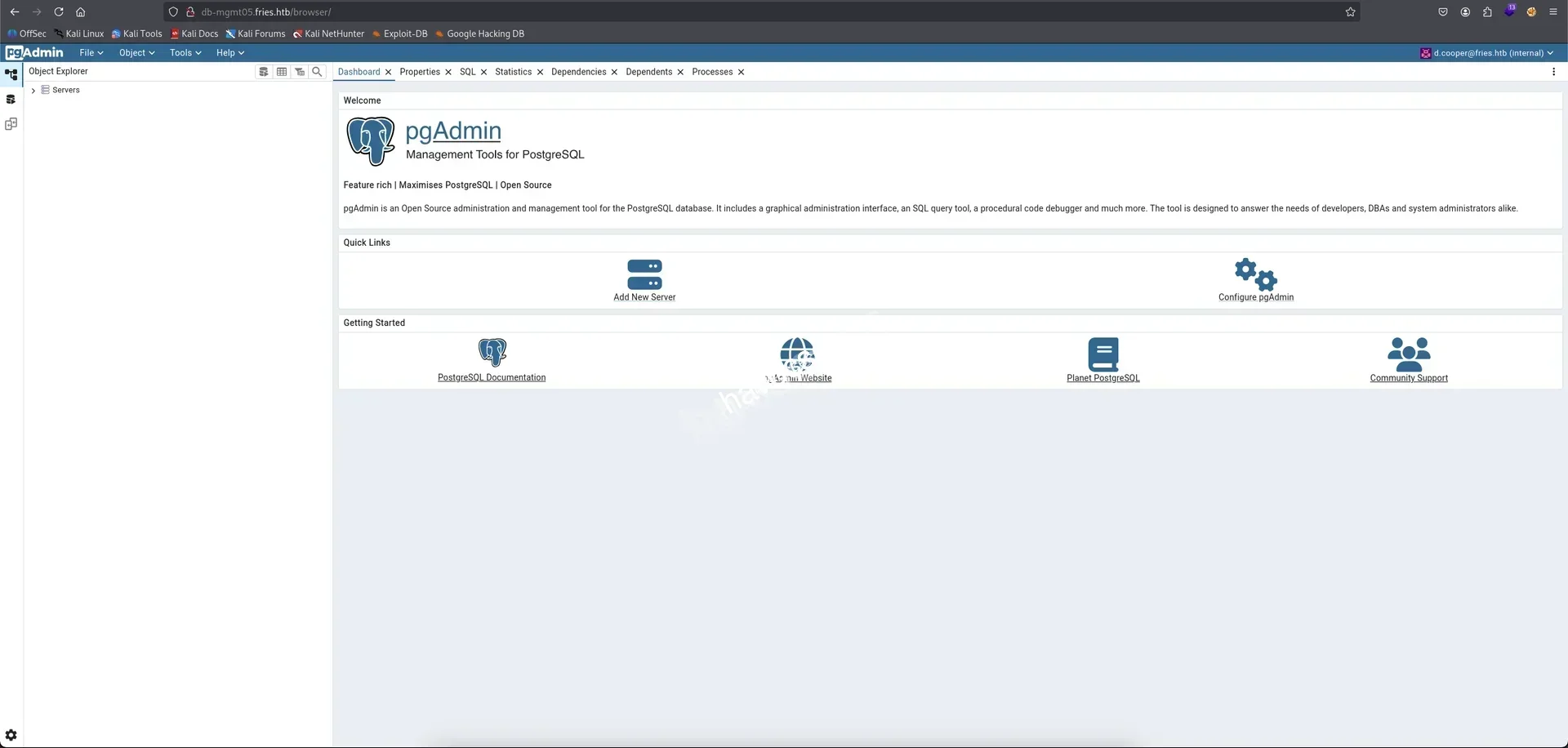Open Firefox downloads showing 13 items
This screenshot has height=748, width=1568.
[x=1510, y=11]
